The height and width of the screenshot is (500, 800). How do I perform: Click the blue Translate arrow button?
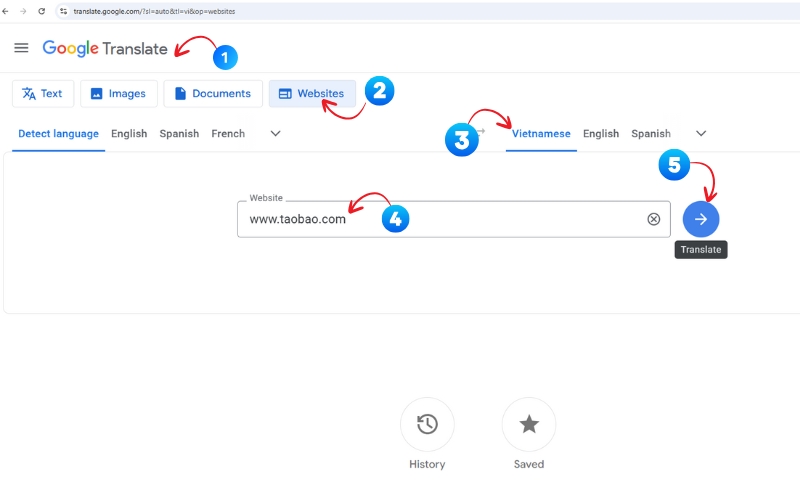(701, 219)
